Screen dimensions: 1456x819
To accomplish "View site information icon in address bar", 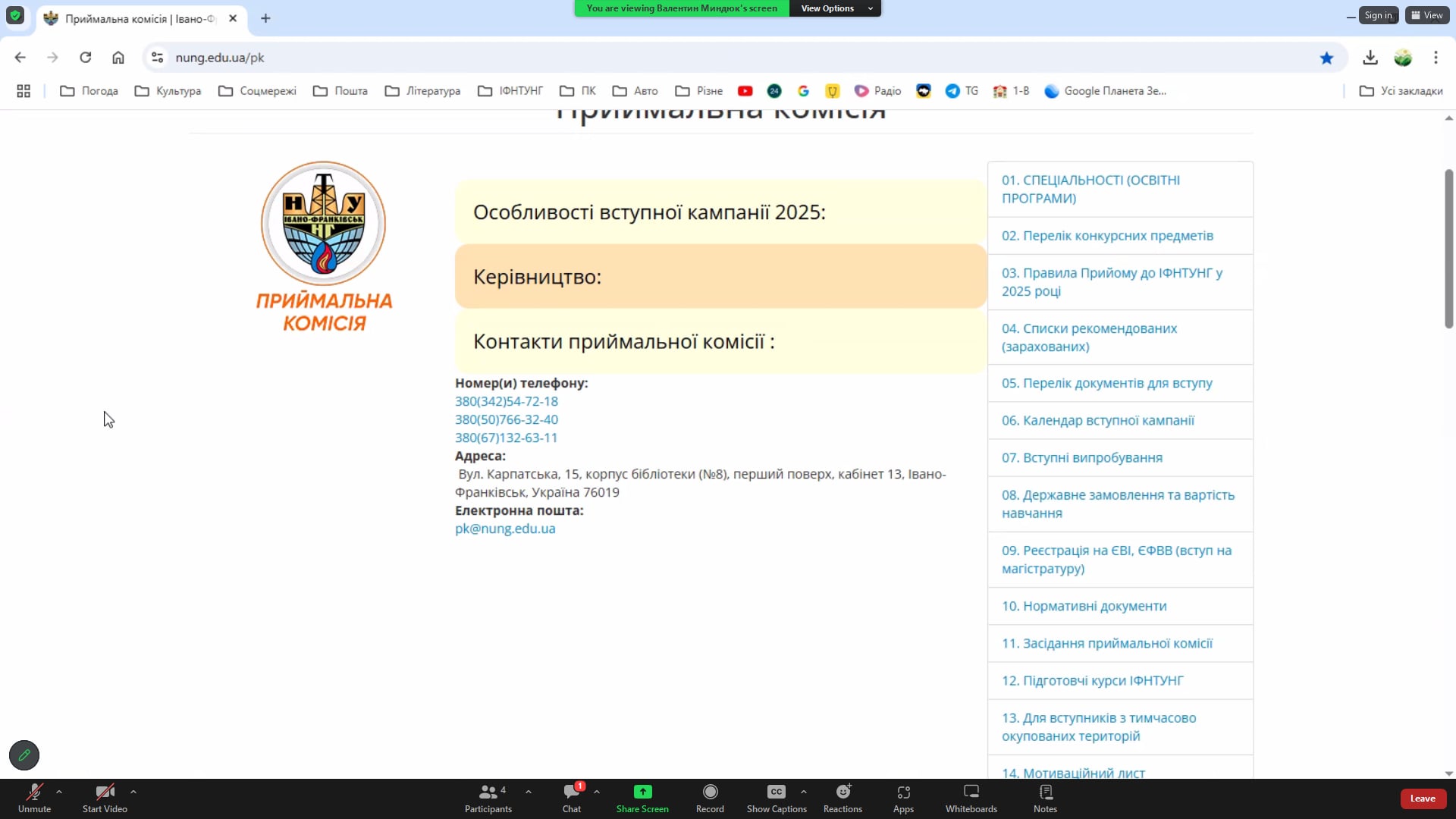I will pyautogui.click(x=157, y=58).
